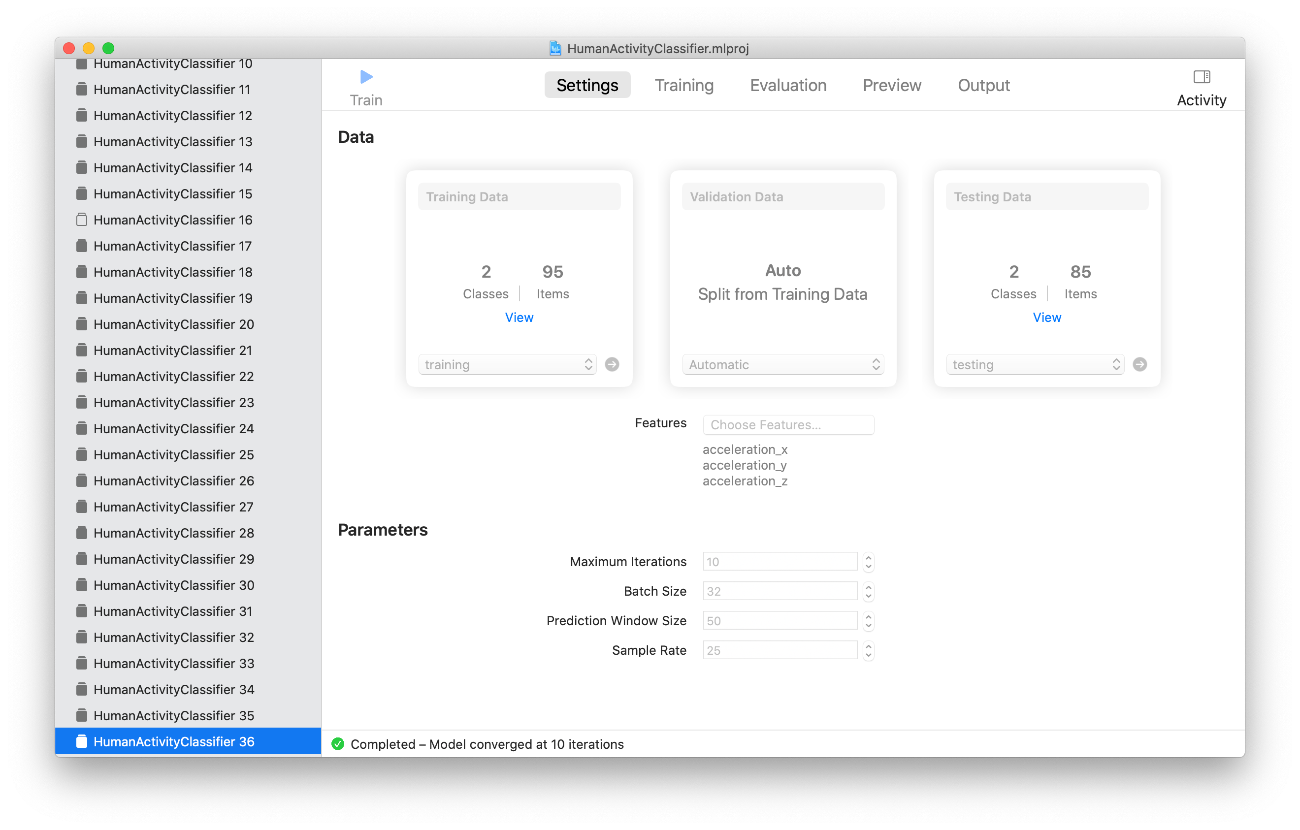The image size is (1300, 830).
Task: Click the Prediction Window Size field
Action: 780,621
